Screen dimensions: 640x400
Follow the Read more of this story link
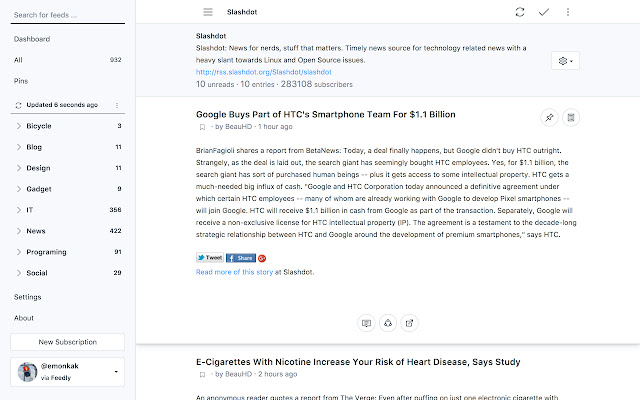[x=234, y=272]
